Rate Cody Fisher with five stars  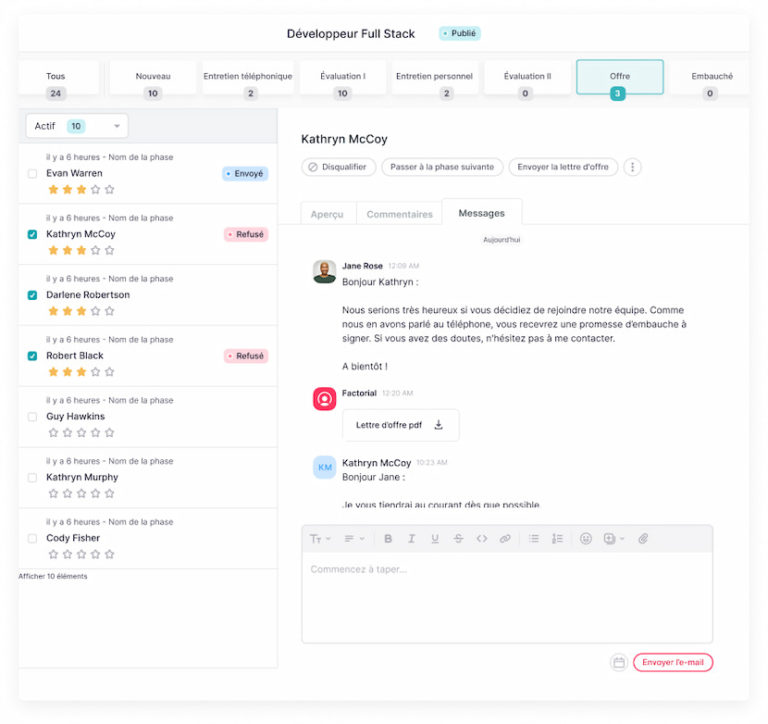point(110,554)
